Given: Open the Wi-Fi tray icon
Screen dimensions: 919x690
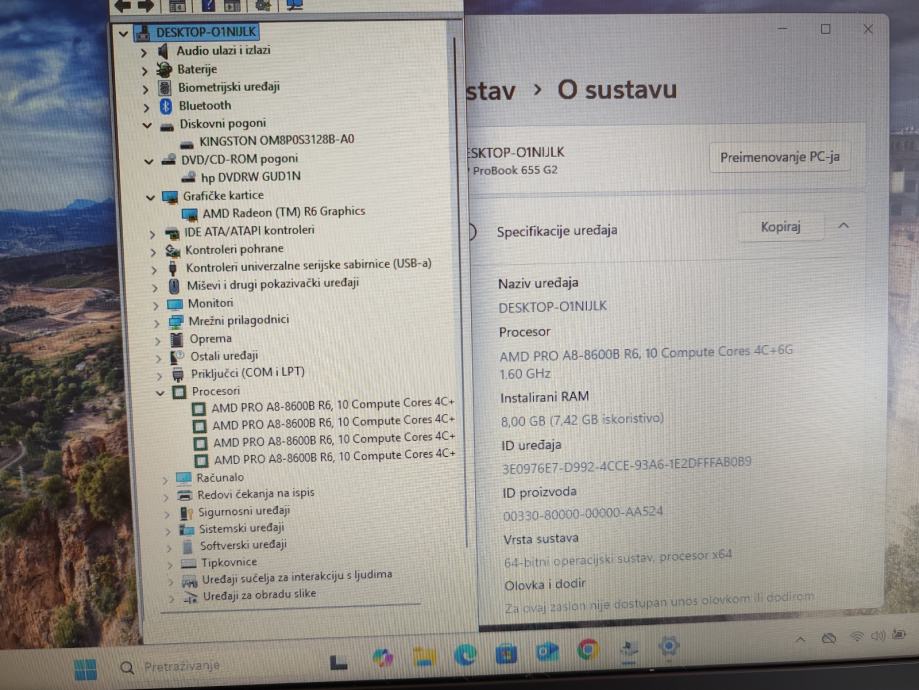Looking at the screenshot, I should point(856,637).
